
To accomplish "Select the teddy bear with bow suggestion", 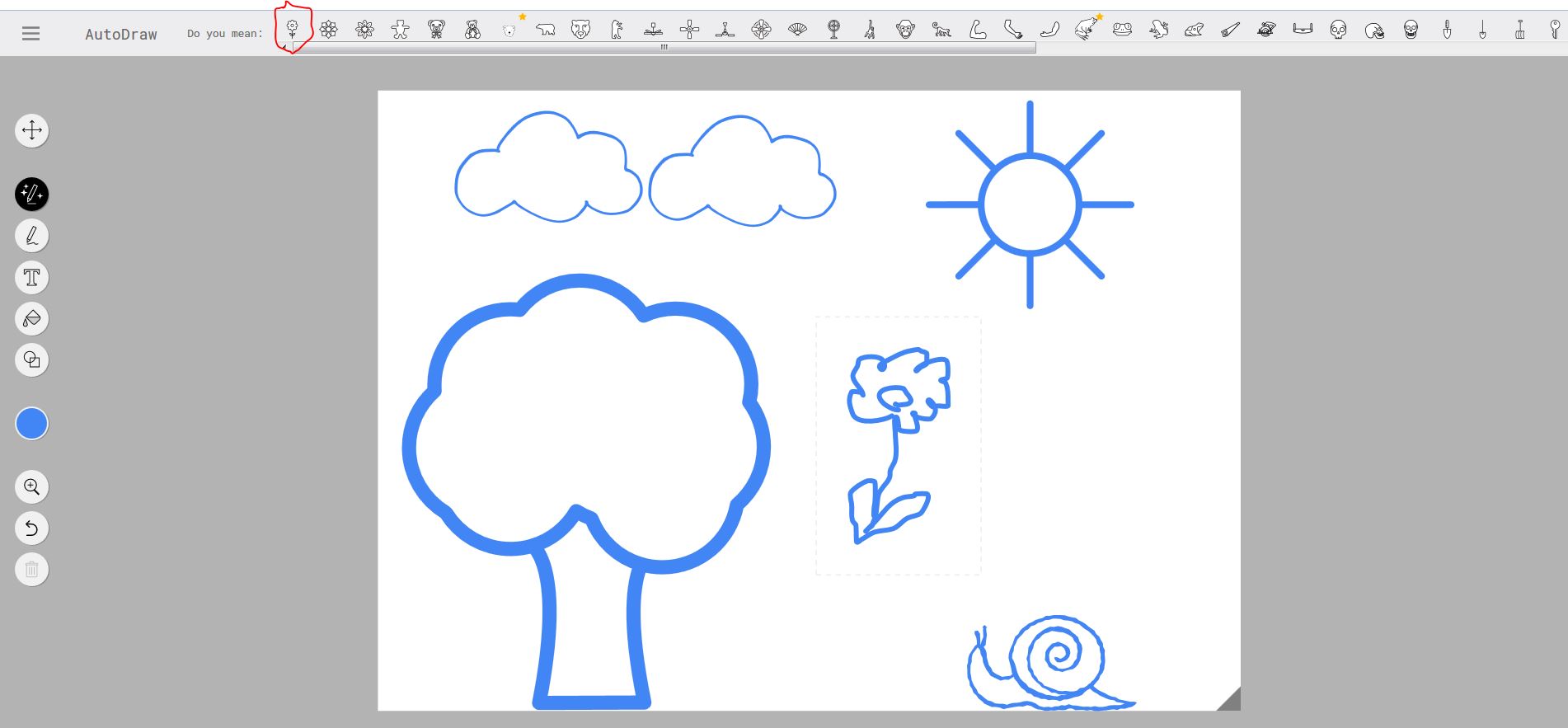I will (437, 31).
